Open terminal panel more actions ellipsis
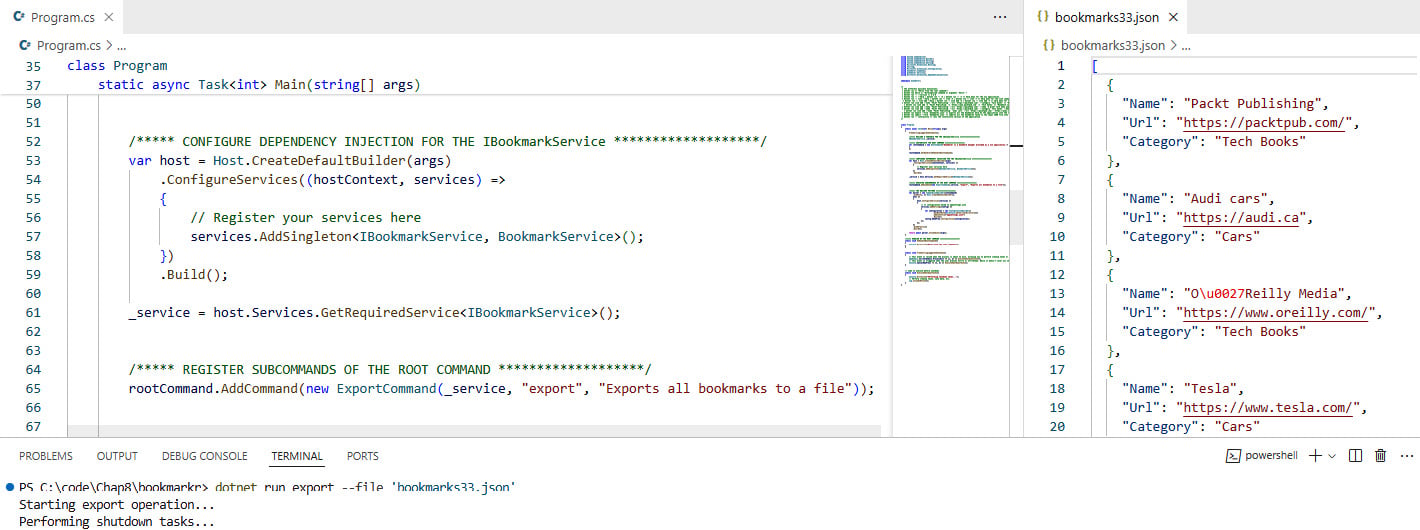1420x530 pixels. pos(1405,456)
